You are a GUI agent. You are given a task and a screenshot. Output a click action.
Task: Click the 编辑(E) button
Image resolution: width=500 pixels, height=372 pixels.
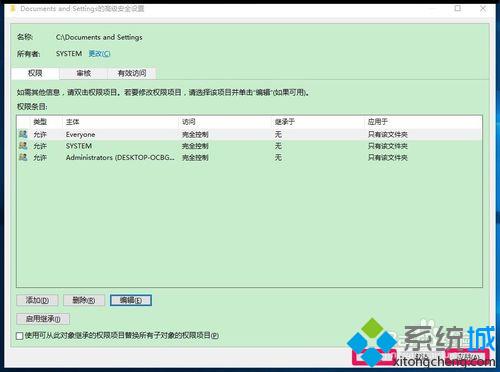[131, 300]
